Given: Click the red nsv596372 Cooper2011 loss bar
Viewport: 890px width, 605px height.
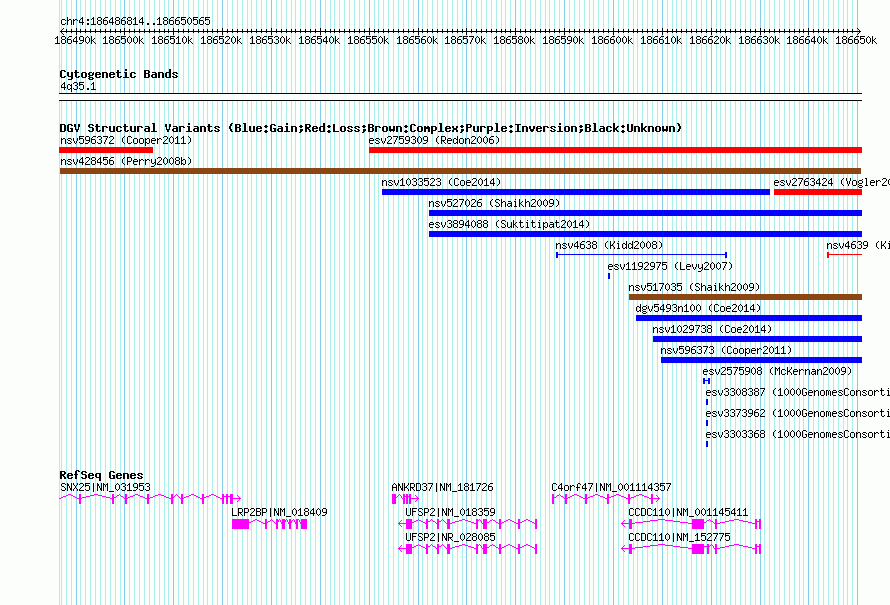Looking at the screenshot, I should coord(106,150).
